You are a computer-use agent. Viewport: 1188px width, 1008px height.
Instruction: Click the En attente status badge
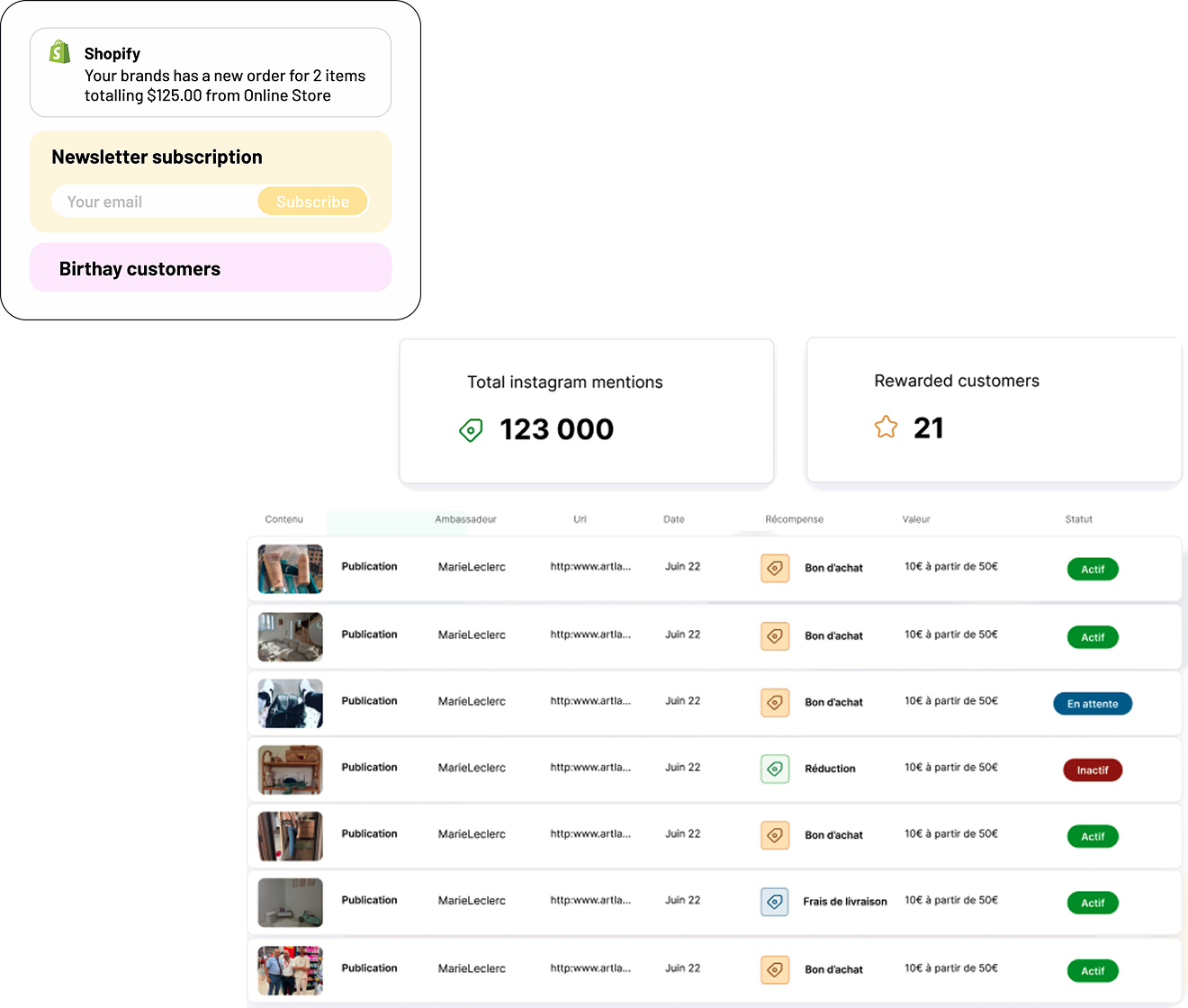pyautogui.click(x=1093, y=704)
